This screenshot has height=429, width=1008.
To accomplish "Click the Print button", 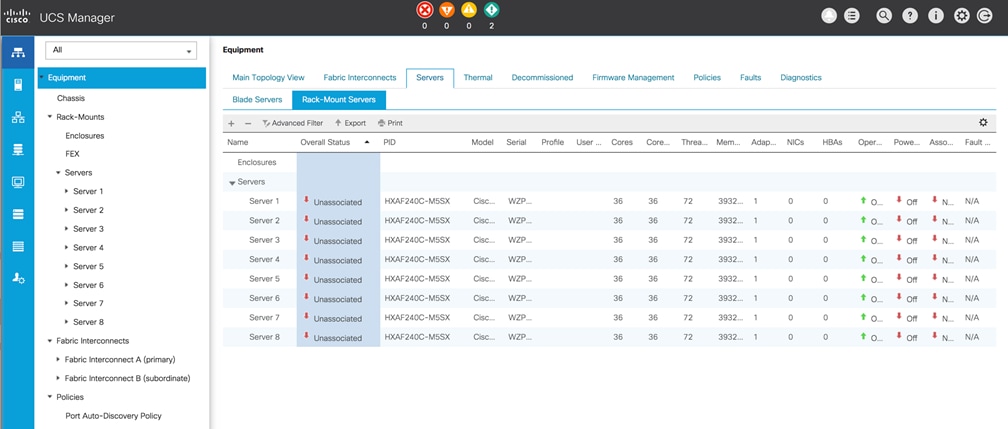I will tap(390, 123).
